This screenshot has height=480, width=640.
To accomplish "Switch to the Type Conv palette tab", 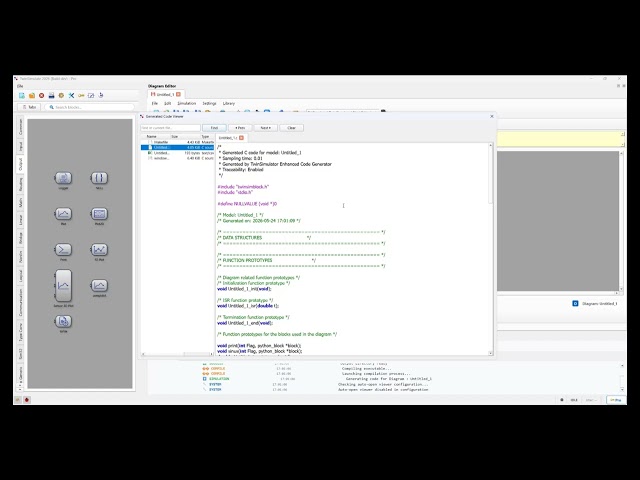I will point(20,333).
